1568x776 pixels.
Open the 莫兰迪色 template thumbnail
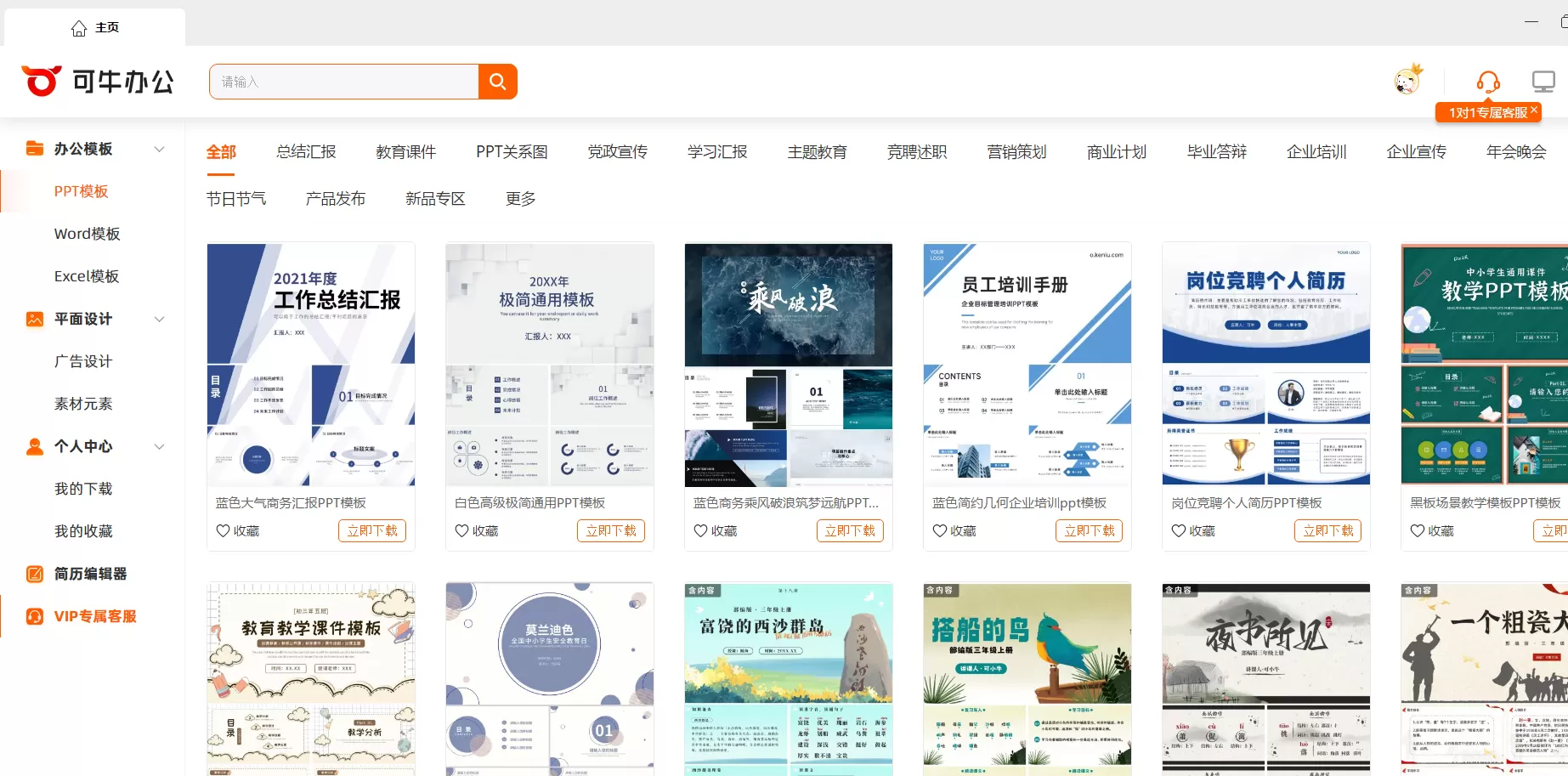(x=550, y=679)
